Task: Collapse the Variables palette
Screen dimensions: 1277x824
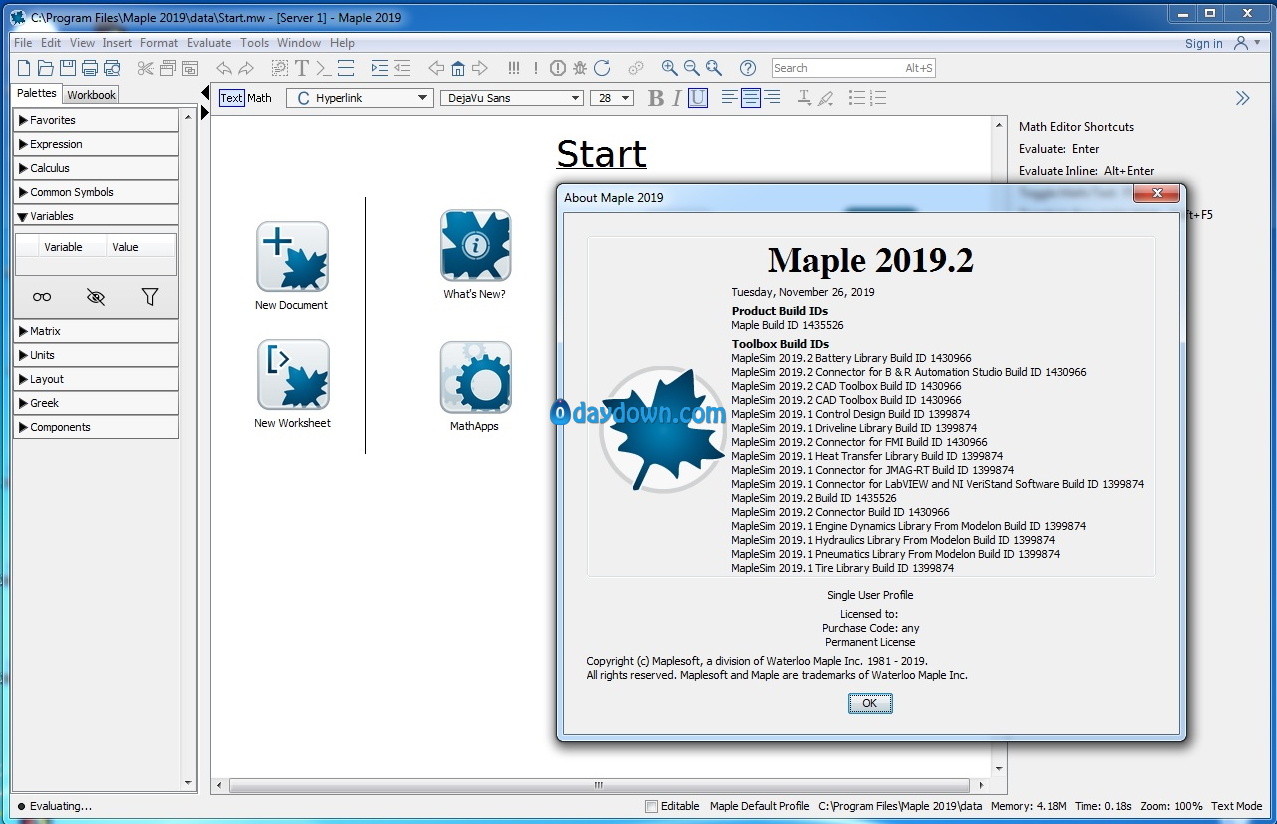Action: pos(96,216)
